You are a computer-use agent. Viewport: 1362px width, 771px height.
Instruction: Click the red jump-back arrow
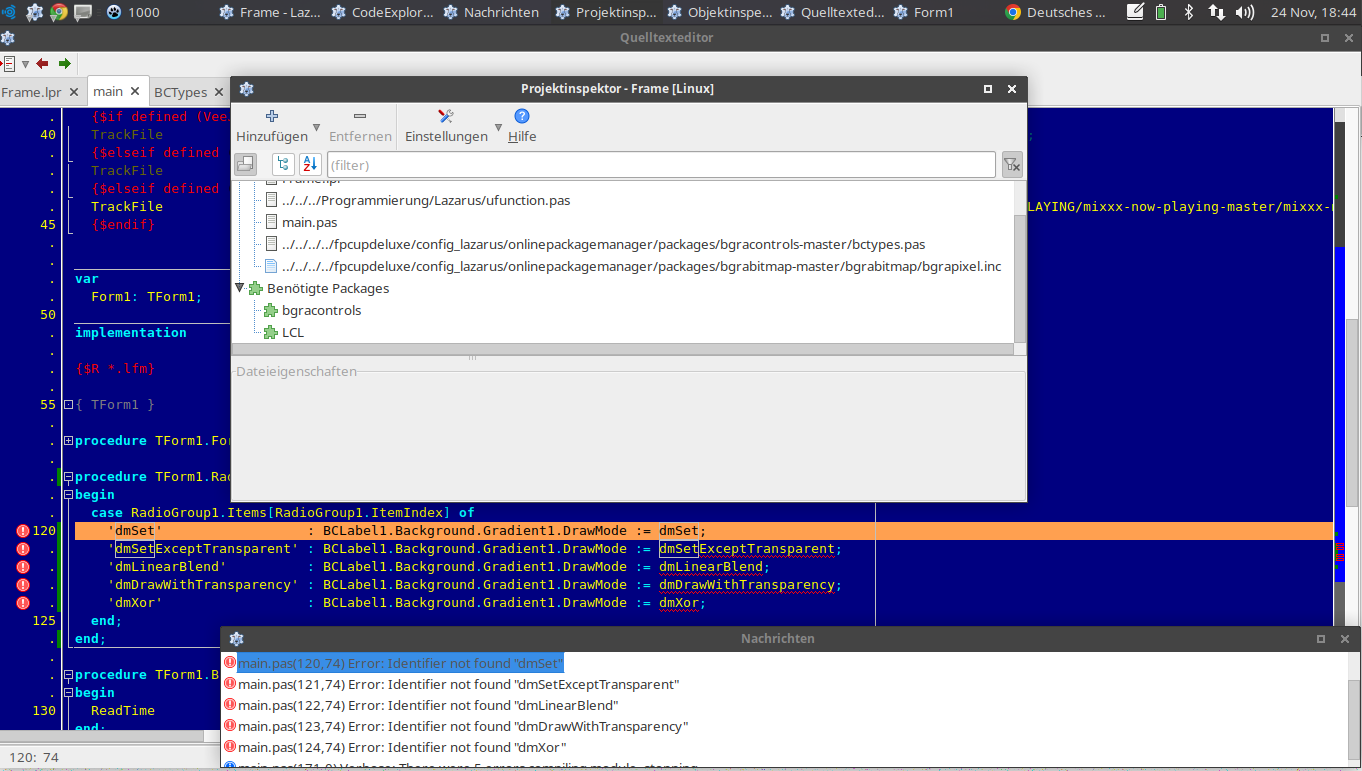(x=42, y=63)
